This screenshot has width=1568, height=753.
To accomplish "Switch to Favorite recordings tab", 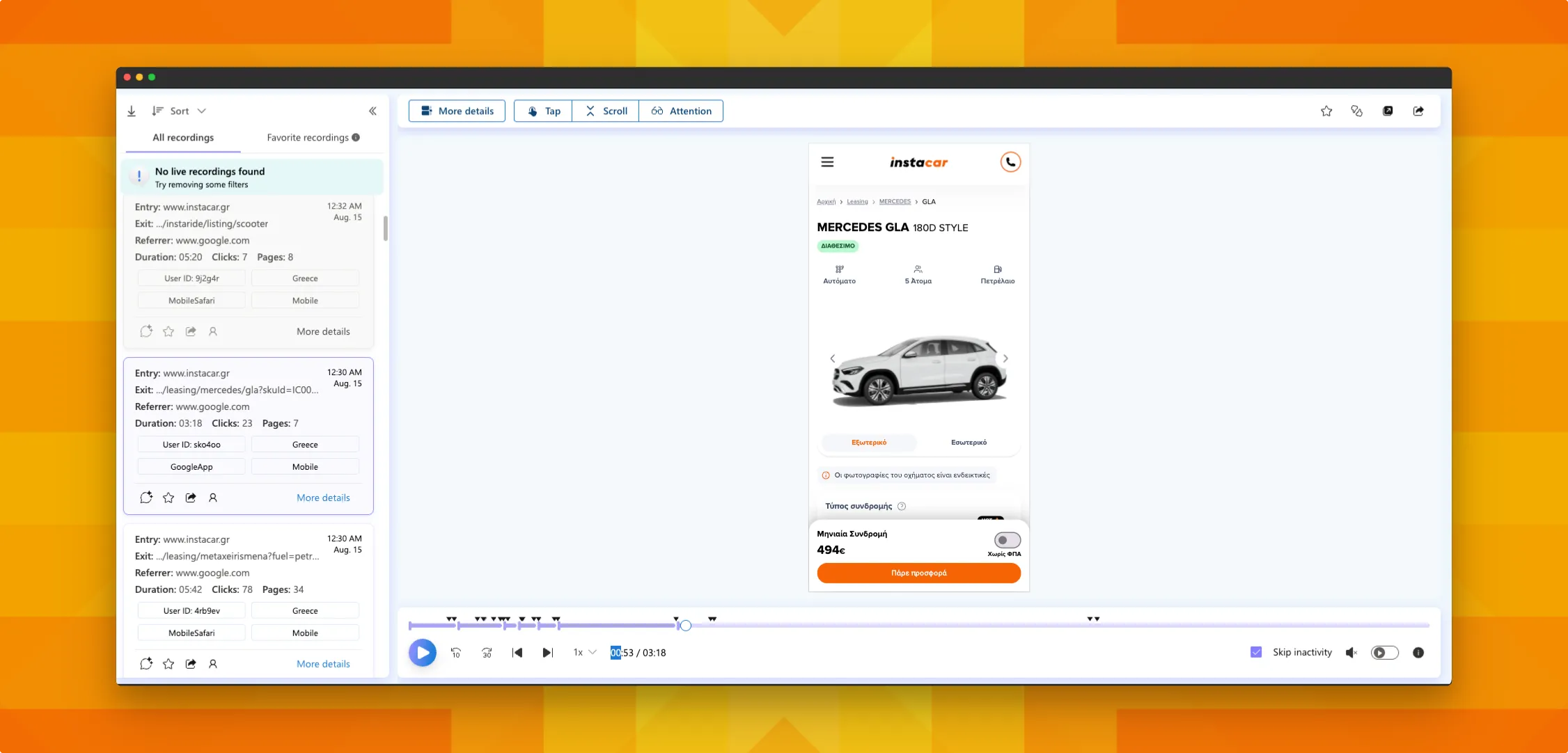I will (308, 138).
